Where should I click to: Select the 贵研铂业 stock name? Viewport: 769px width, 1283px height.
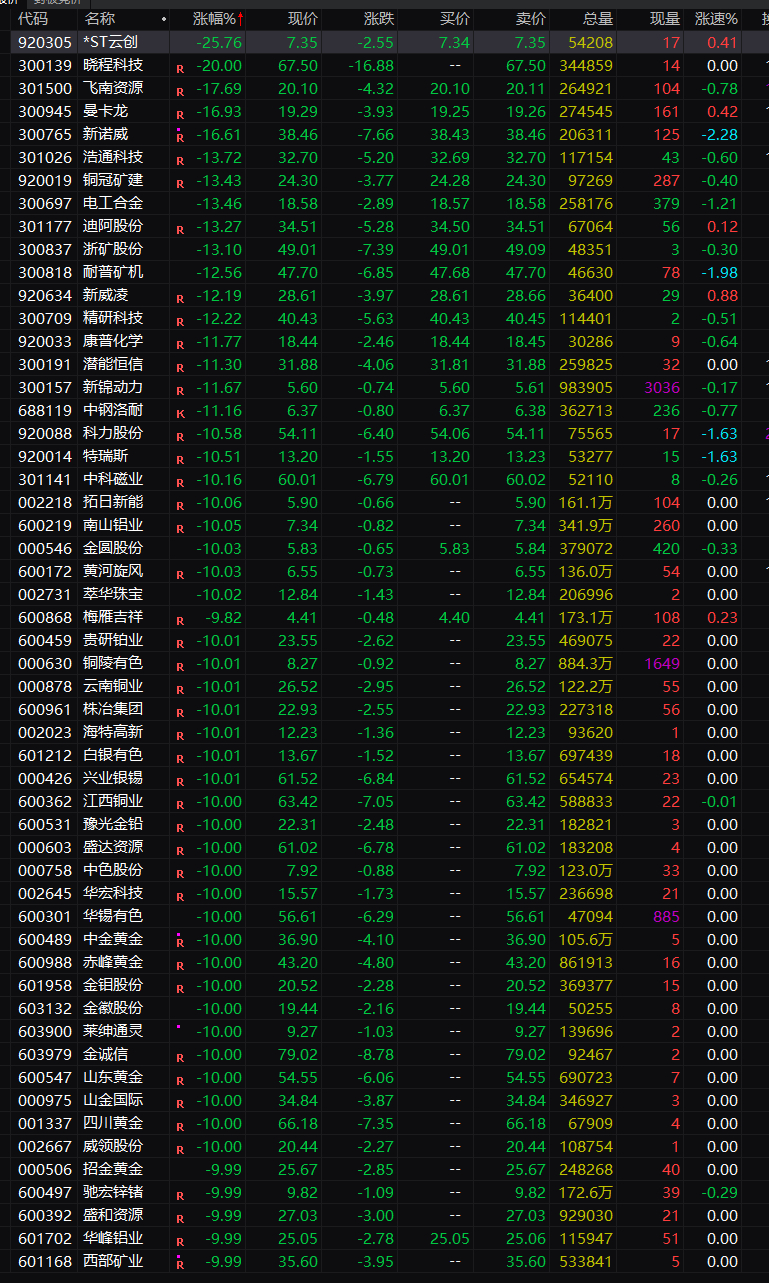pyautogui.click(x=113, y=640)
